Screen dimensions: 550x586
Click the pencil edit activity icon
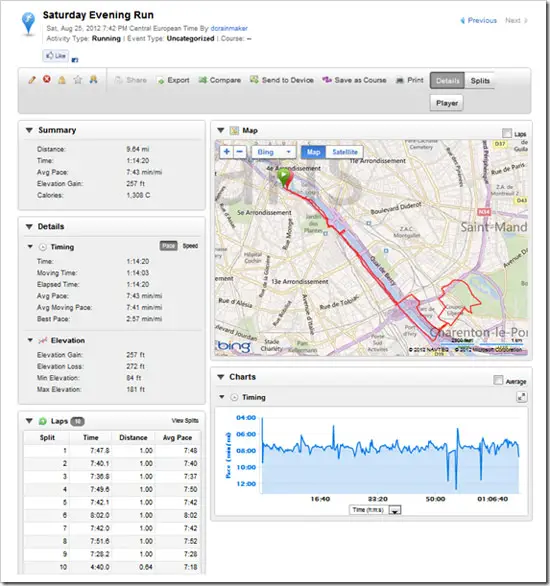[x=32, y=80]
